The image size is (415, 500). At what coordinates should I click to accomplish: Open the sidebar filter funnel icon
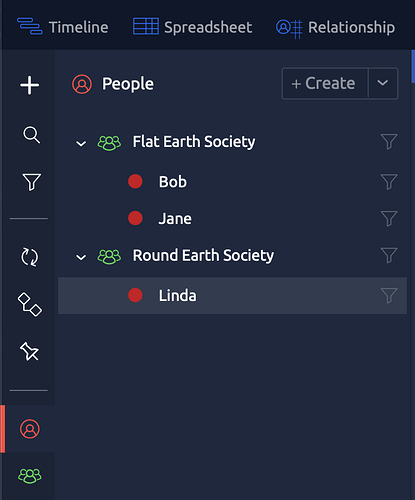pyautogui.click(x=31, y=182)
